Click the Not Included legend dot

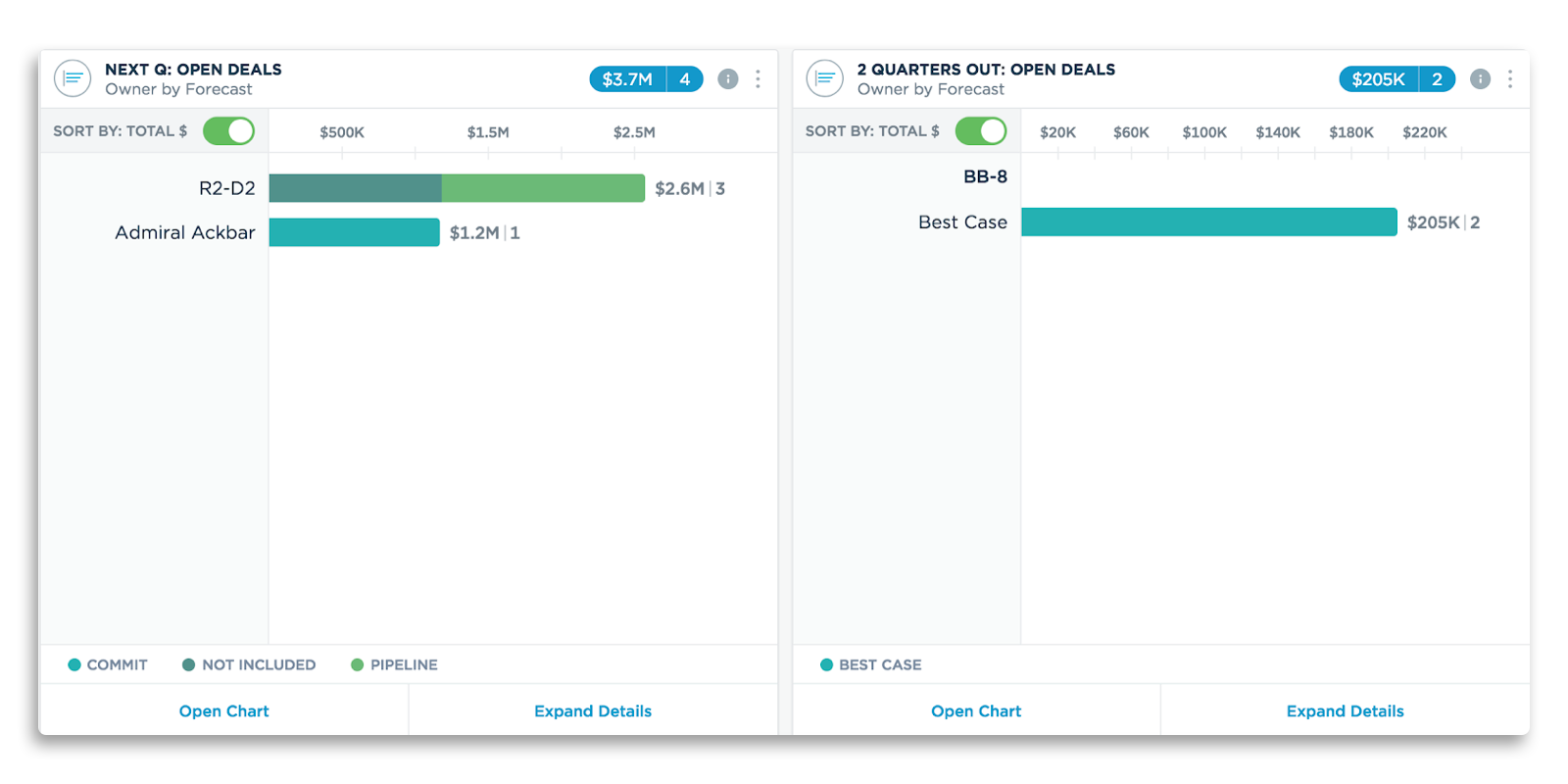click(x=189, y=665)
